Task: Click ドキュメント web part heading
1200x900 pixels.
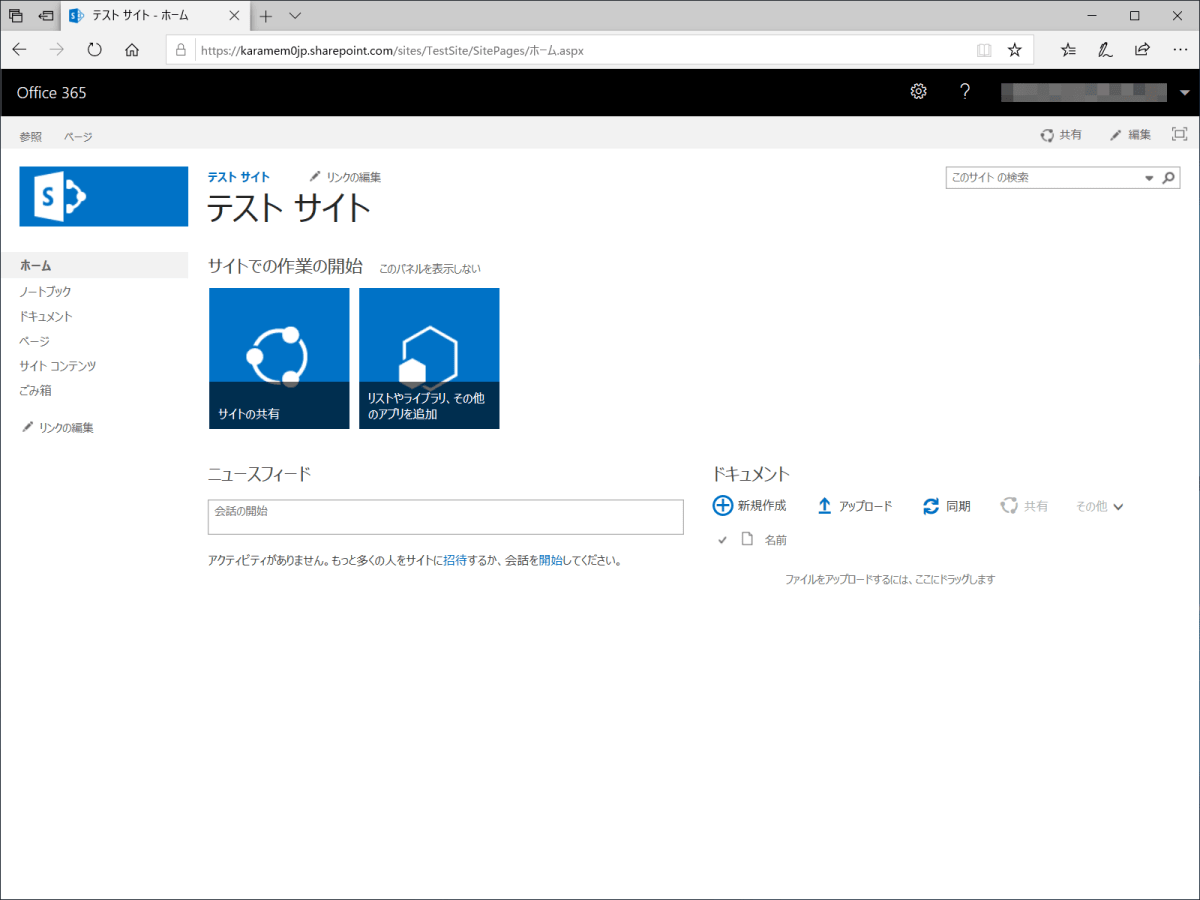Action: pos(751,474)
